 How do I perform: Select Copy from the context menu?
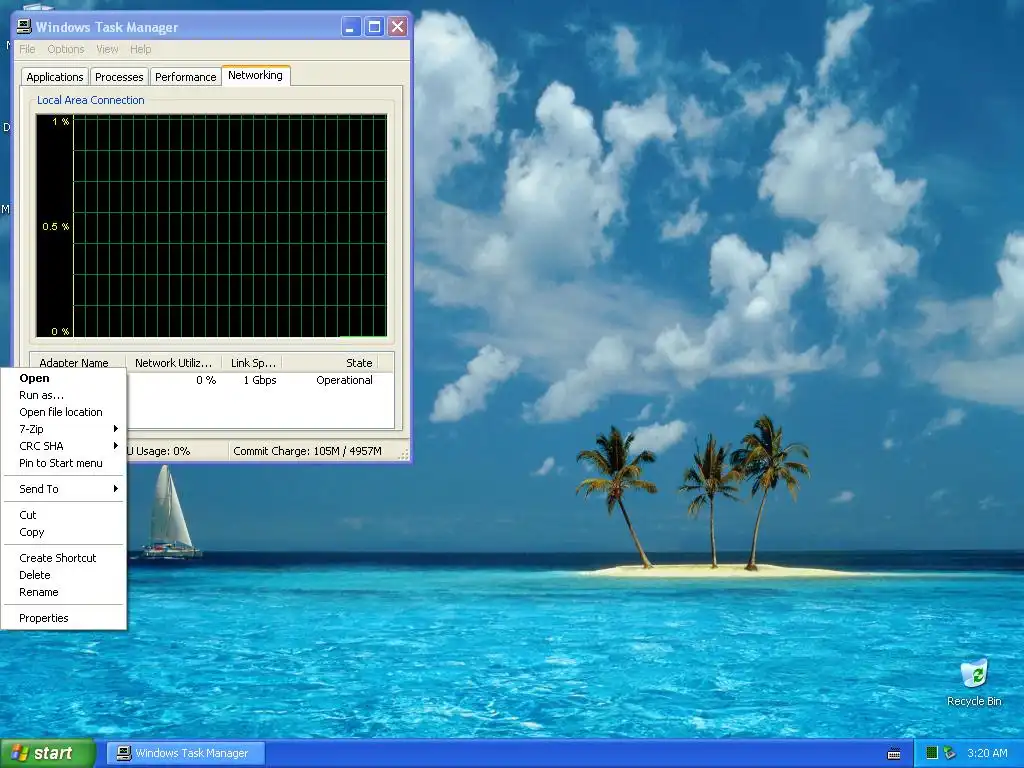coord(63,532)
